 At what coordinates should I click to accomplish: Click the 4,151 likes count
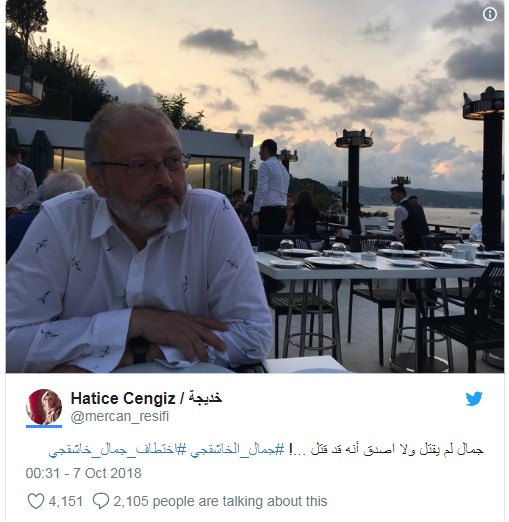point(66,501)
